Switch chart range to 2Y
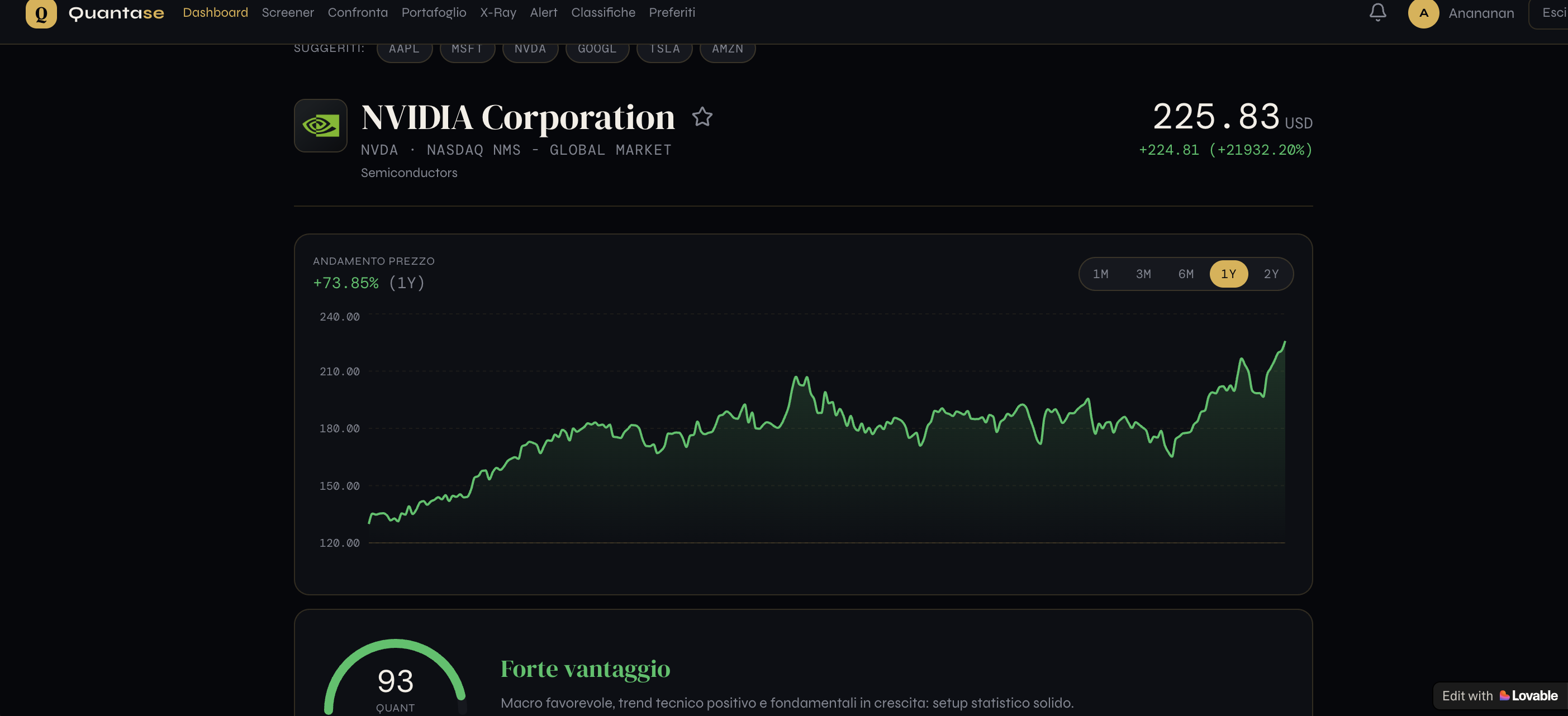1568x716 pixels. coord(1271,274)
